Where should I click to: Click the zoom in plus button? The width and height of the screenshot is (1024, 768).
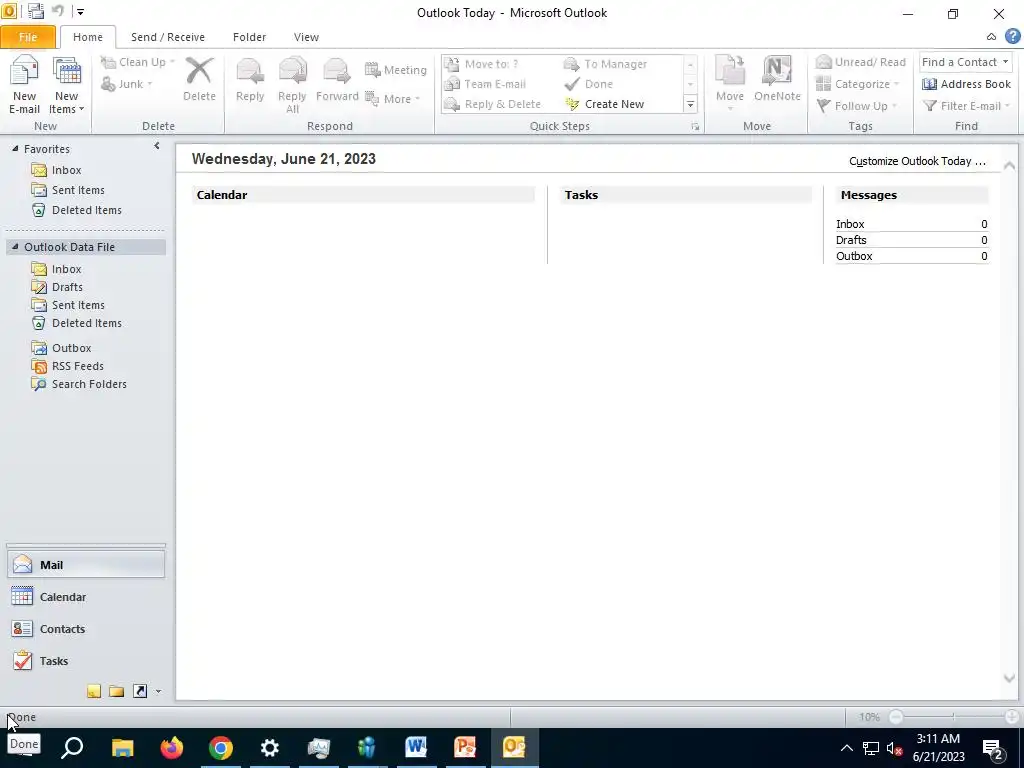tap(1012, 717)
